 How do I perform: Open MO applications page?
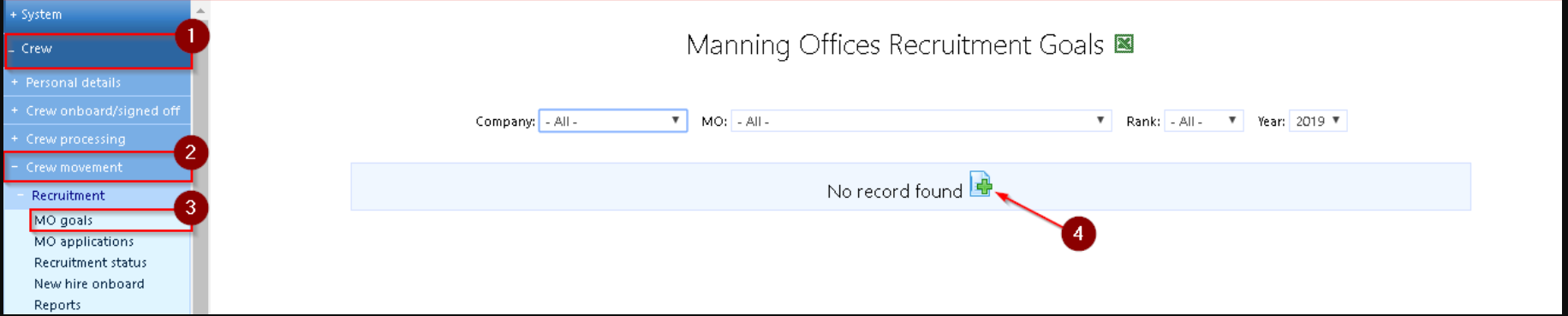[x=84, y=241]
